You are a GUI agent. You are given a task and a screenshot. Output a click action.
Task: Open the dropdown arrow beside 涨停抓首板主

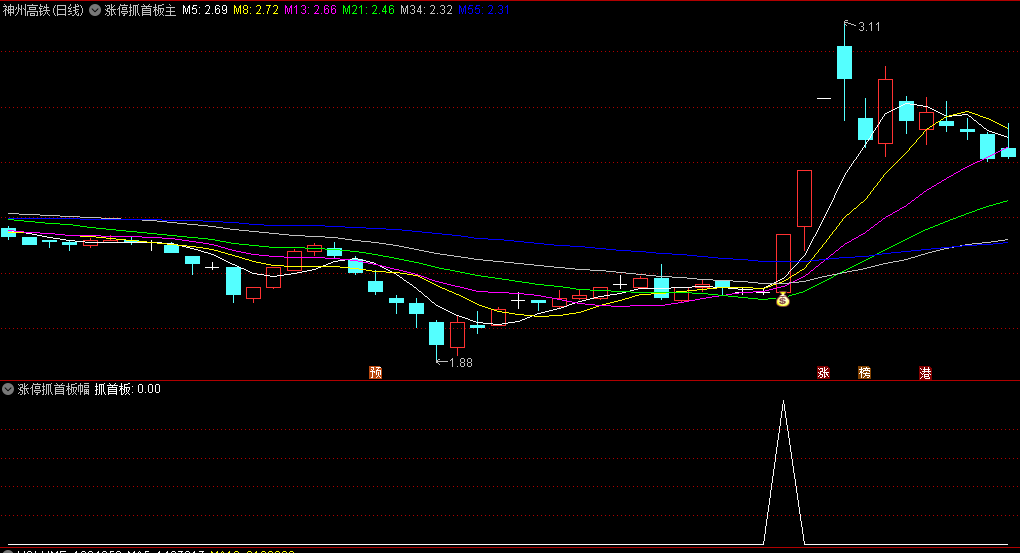point(95,10)
